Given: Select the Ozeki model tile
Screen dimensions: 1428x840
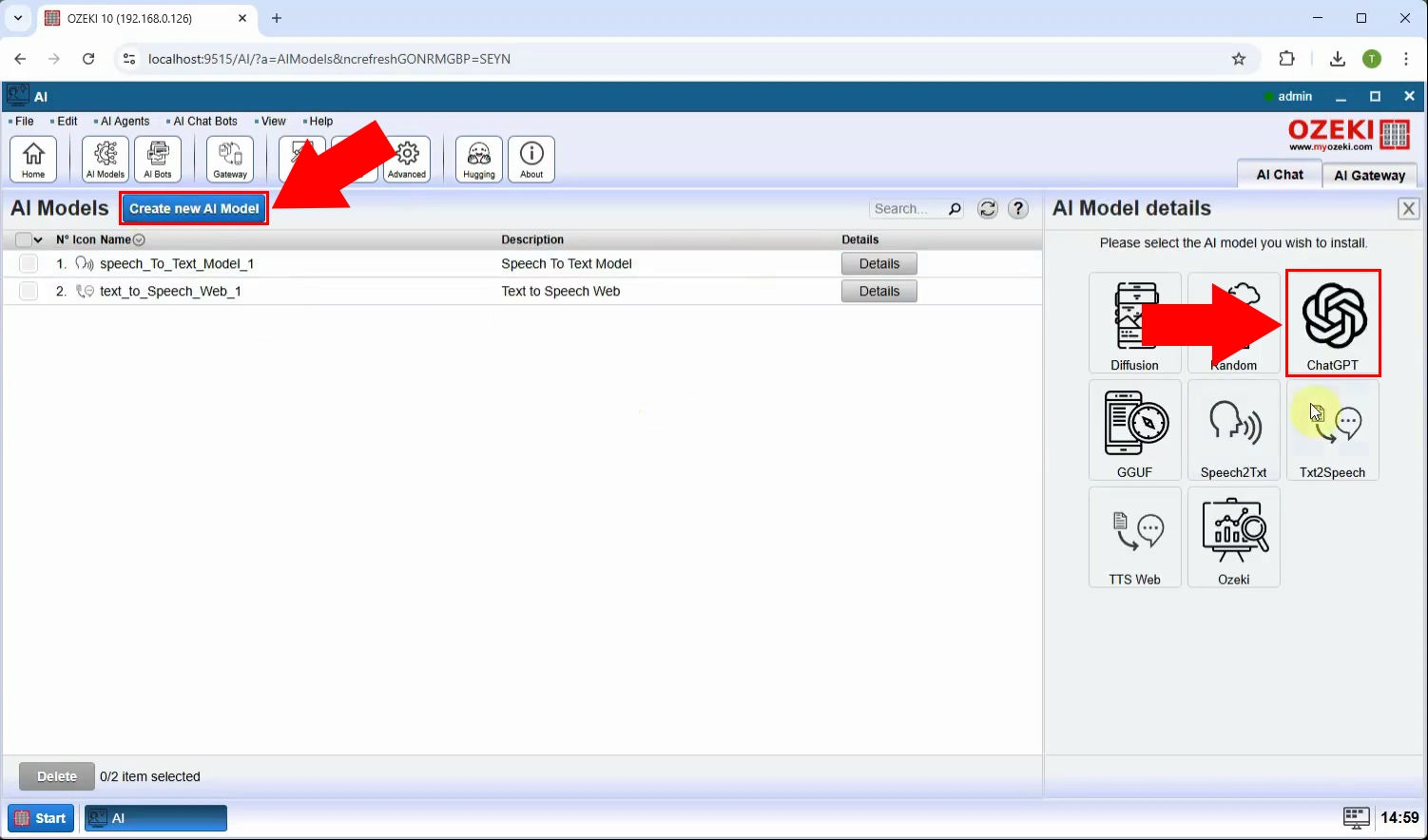Looking at the screenshot, I should point(1234,538).
